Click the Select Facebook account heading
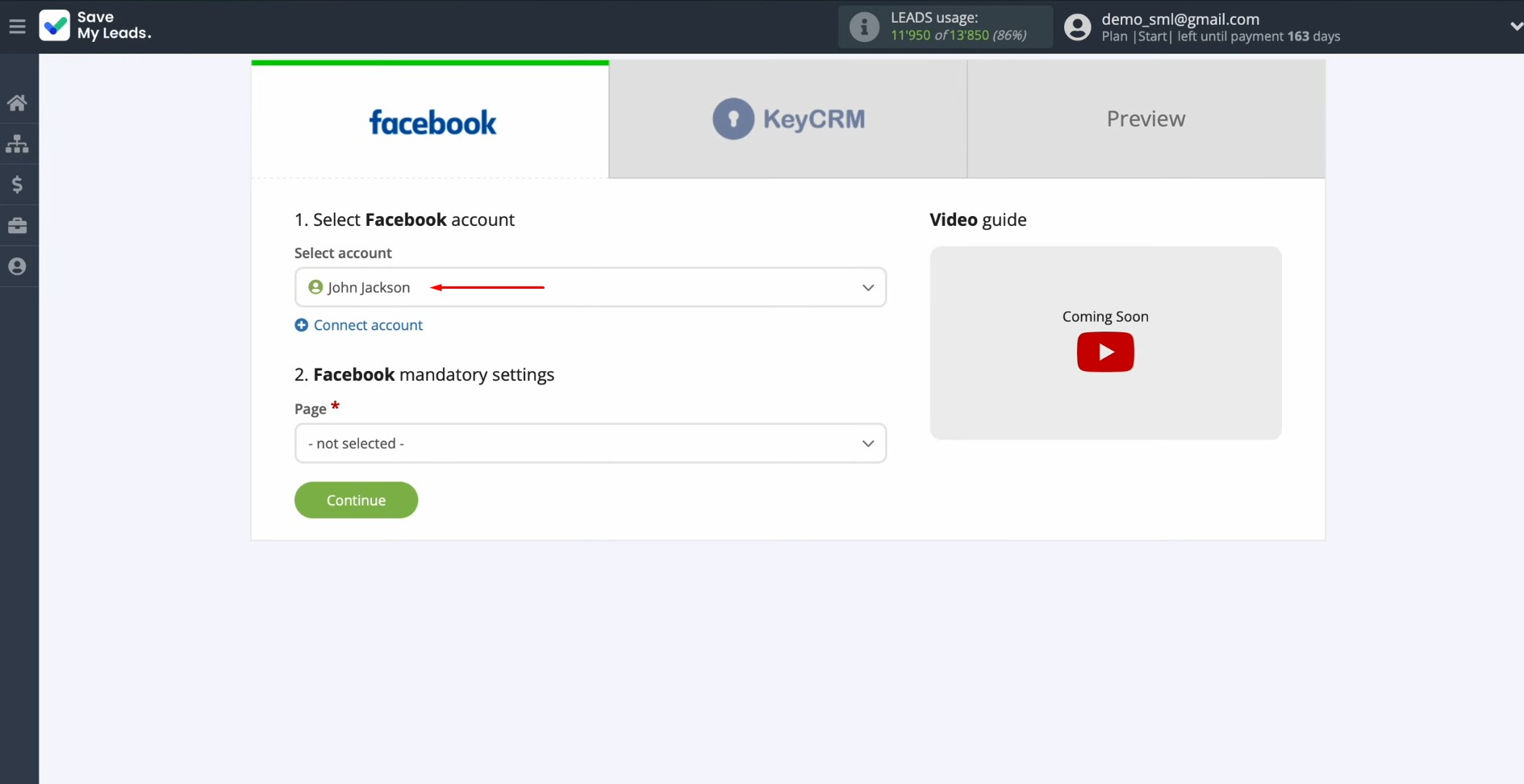 404,219
